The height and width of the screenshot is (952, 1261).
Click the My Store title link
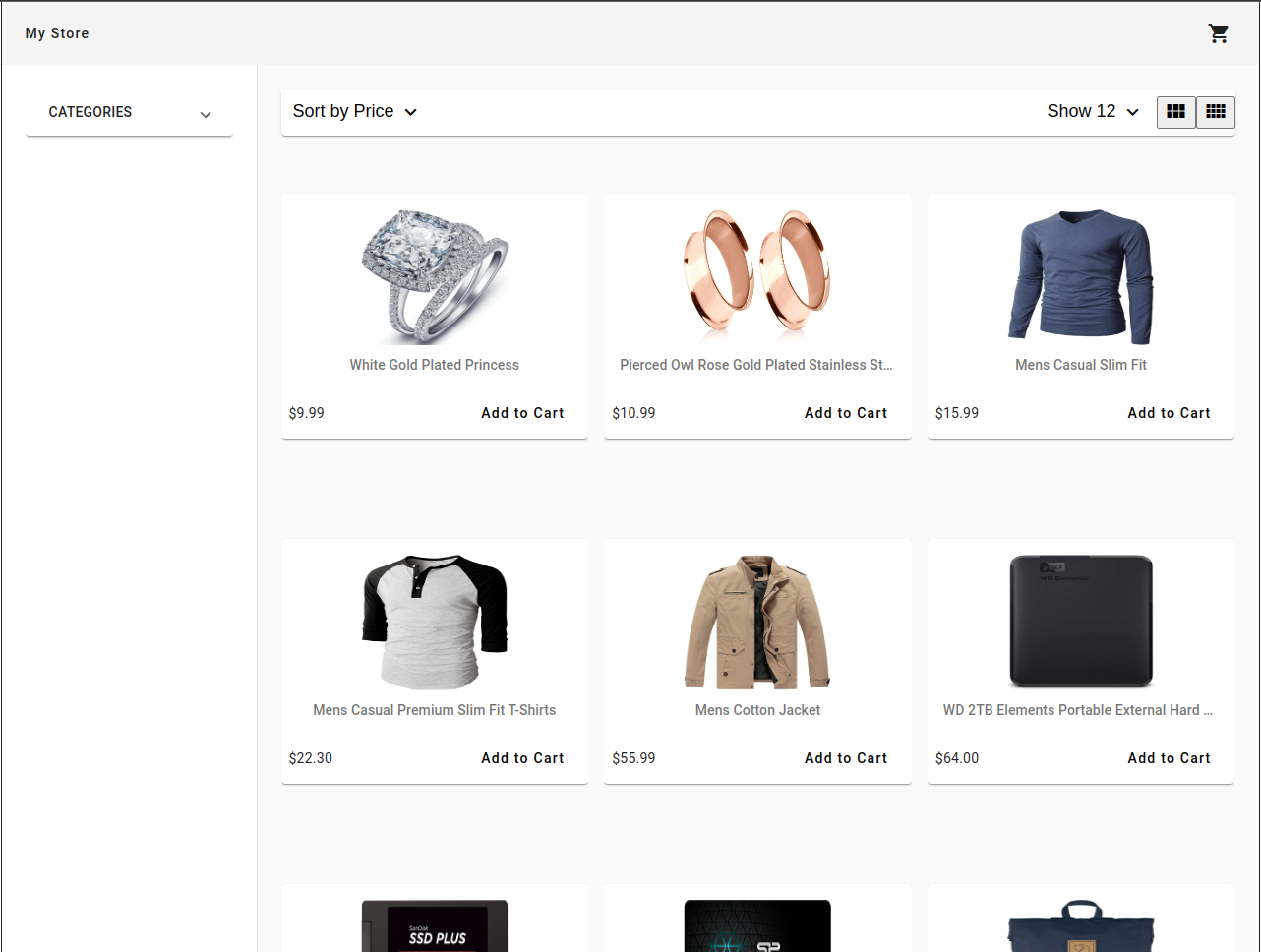[x=57, y=33]
